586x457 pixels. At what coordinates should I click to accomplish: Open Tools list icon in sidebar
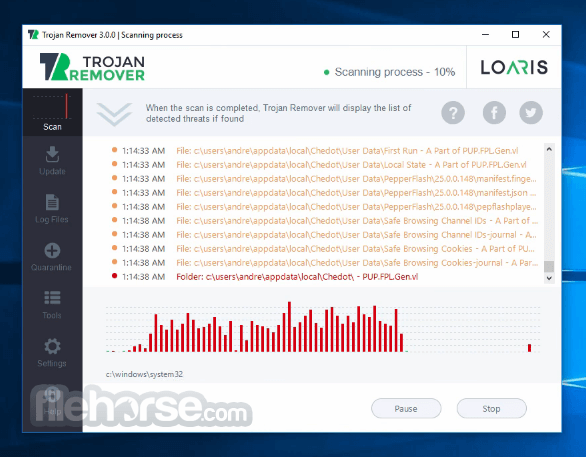52,298
